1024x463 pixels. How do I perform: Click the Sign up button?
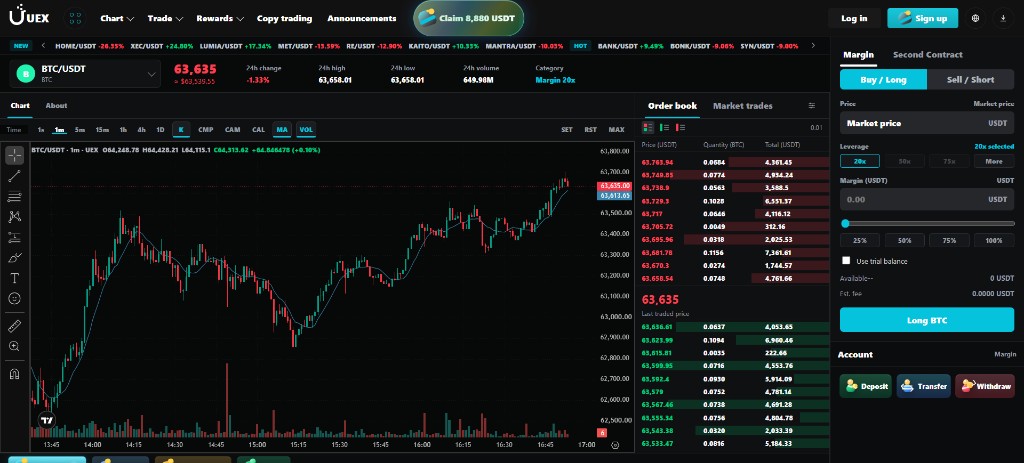(x=923, y=18)
